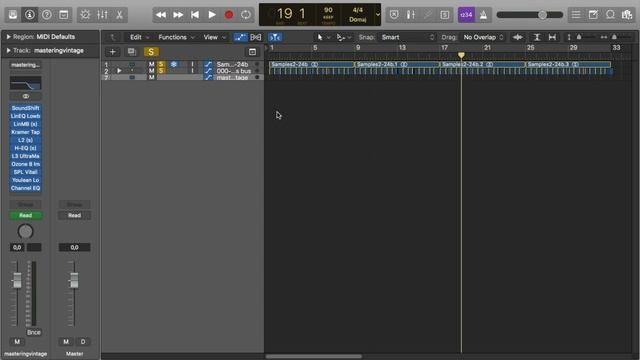Toggle vertical auto zoom button
Screen dimensions: 640x360
point(537,37)
